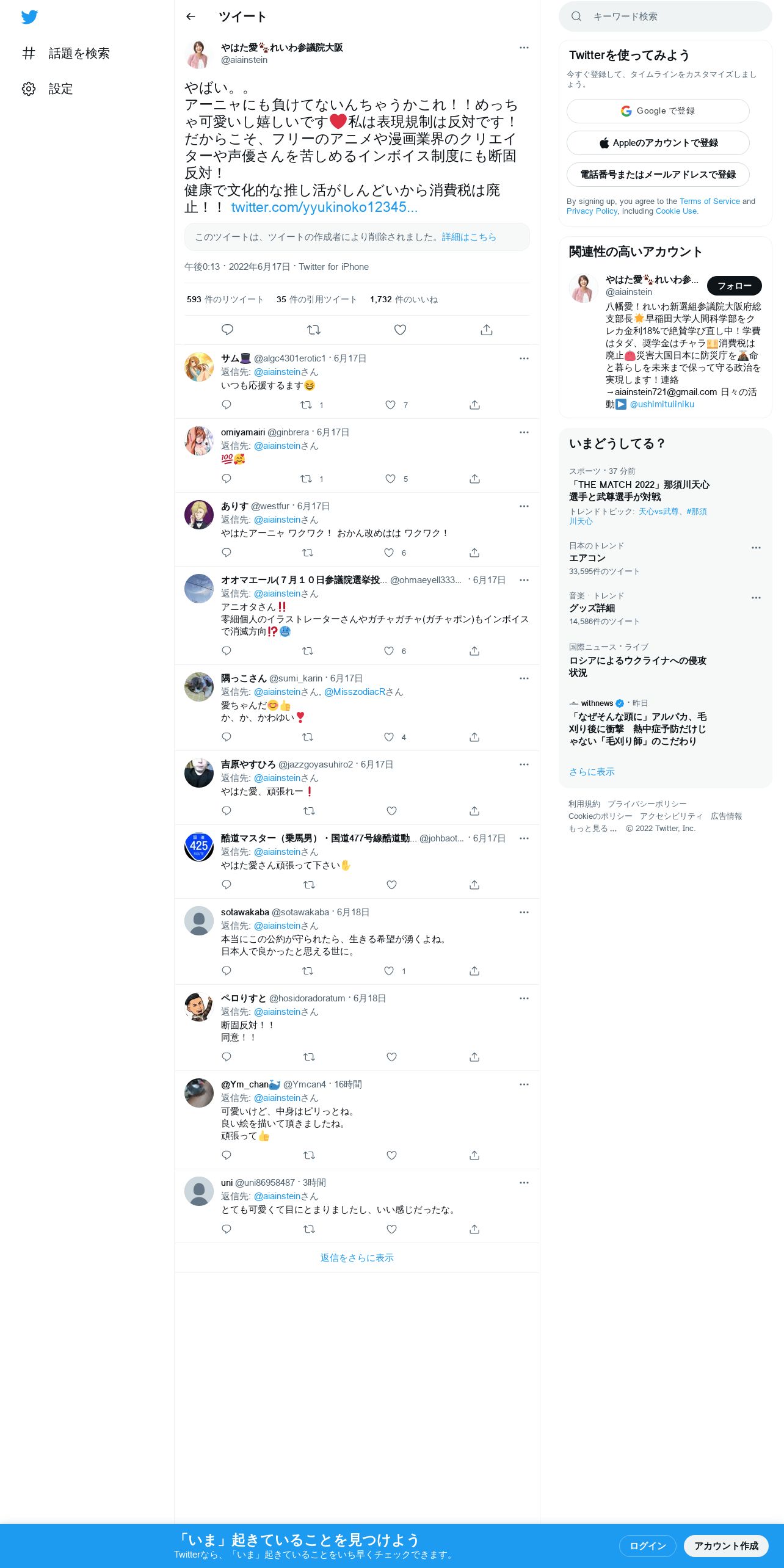The width and height of the screenshot is (784, 1568).
Task: Open the more menu on ありす's reply
Action: click(x=524, y=506)
